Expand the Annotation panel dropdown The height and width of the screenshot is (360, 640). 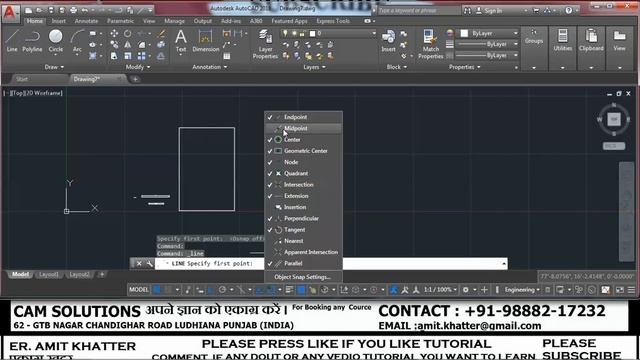(x=209, y=67)
